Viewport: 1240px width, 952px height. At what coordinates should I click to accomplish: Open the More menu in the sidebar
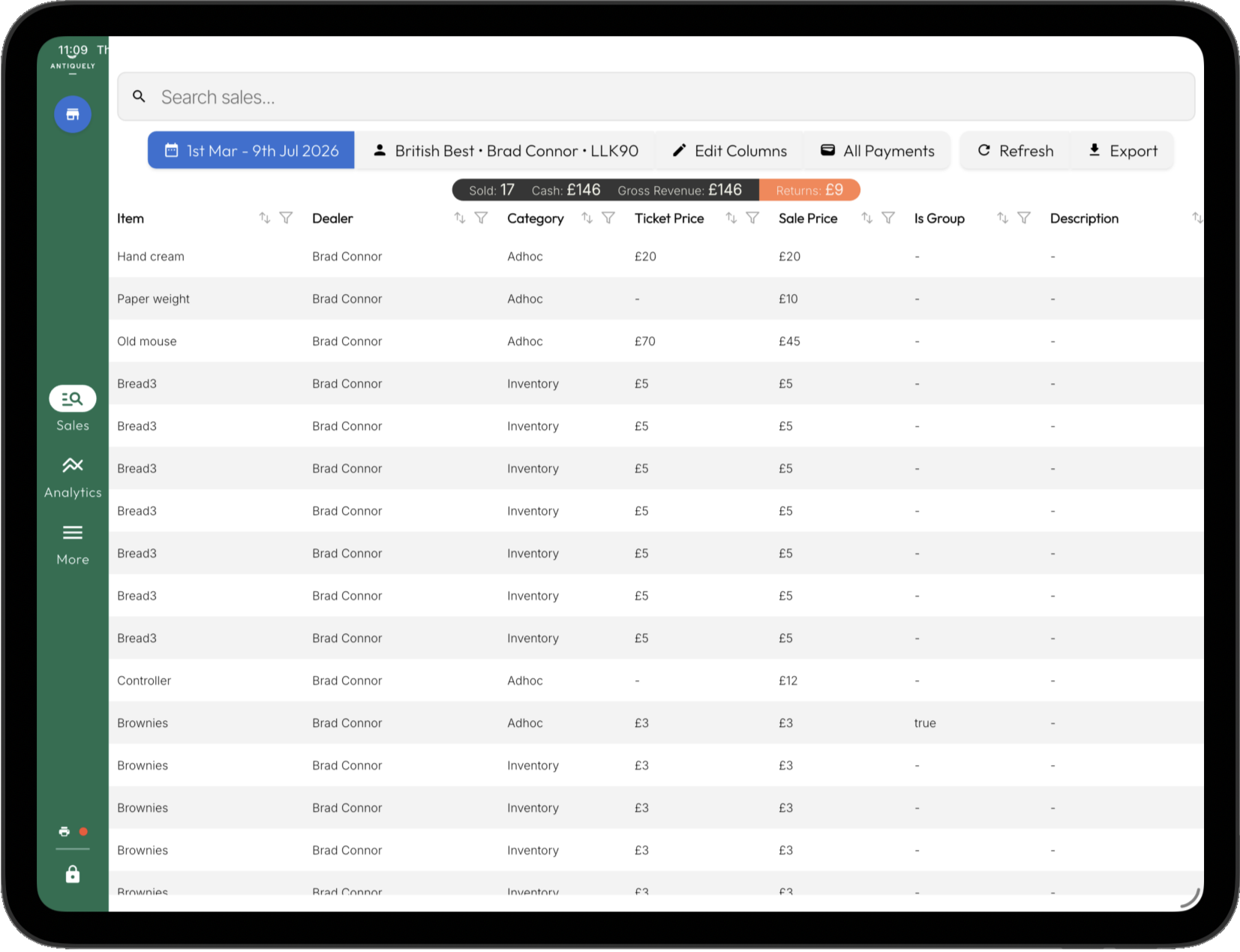pyautogui.click(x=73, y=545)
